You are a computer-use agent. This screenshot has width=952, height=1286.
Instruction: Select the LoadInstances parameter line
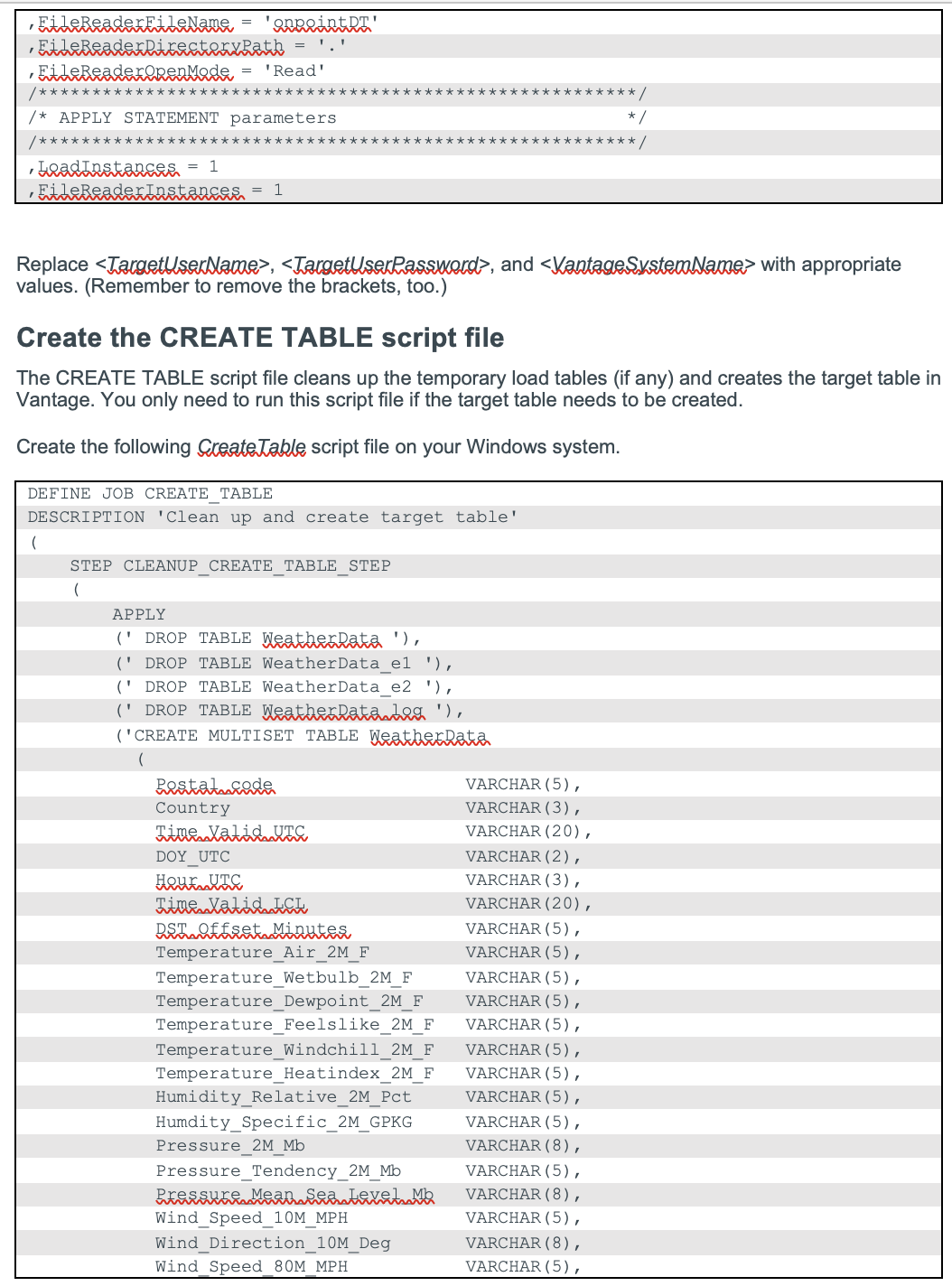tap(108, 166)
